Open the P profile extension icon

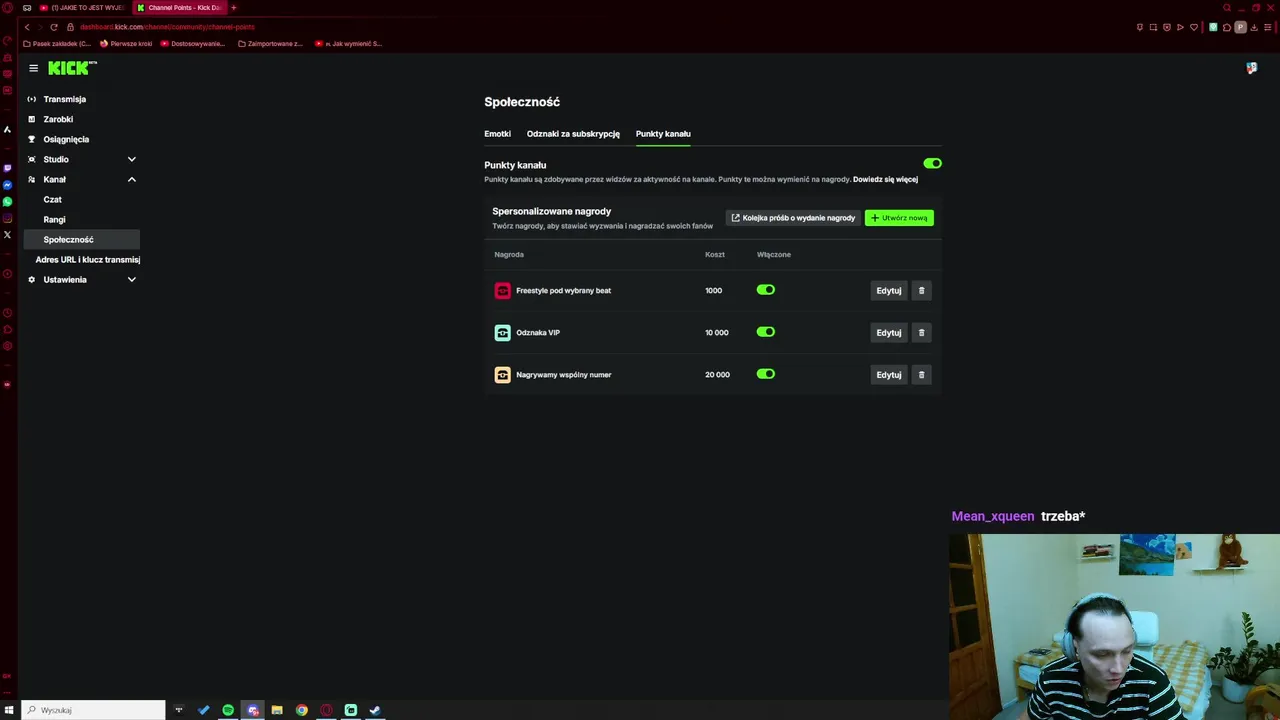tap(1240, 27)
